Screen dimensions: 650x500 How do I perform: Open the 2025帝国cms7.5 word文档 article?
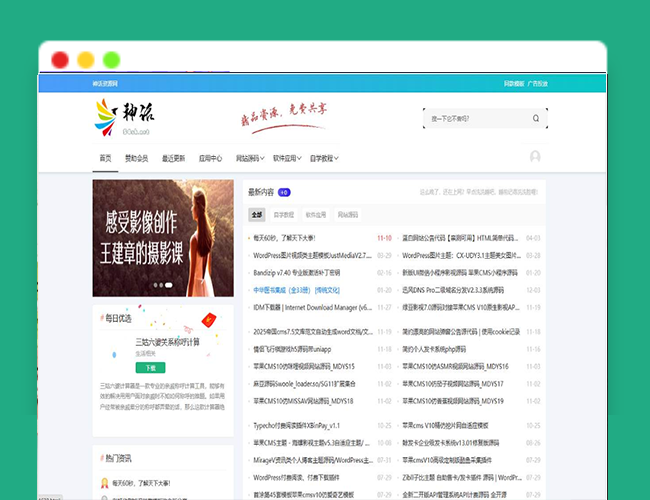[313, 332]
